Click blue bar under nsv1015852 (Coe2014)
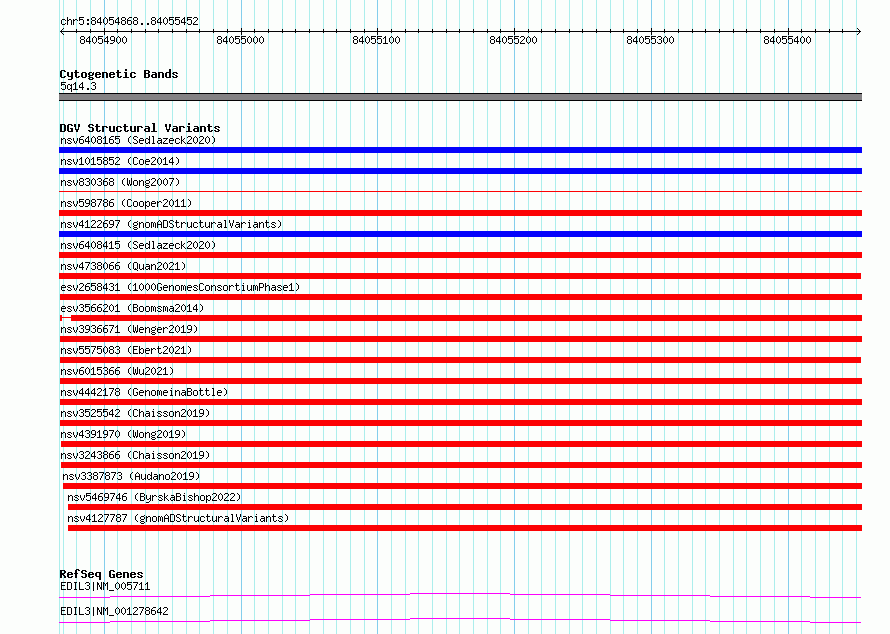Viewport: 890px width, 634px height. [460, 171]
